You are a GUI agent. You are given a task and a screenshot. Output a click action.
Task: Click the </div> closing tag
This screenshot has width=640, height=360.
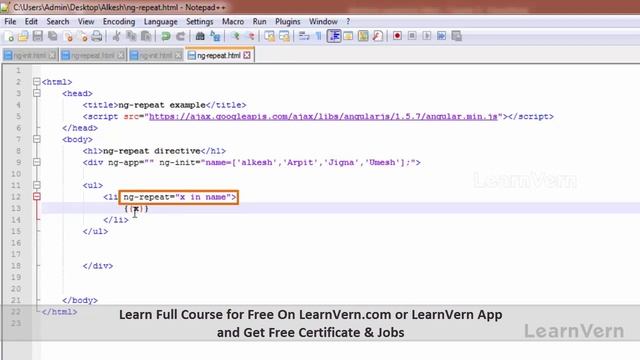click(98, 266)
